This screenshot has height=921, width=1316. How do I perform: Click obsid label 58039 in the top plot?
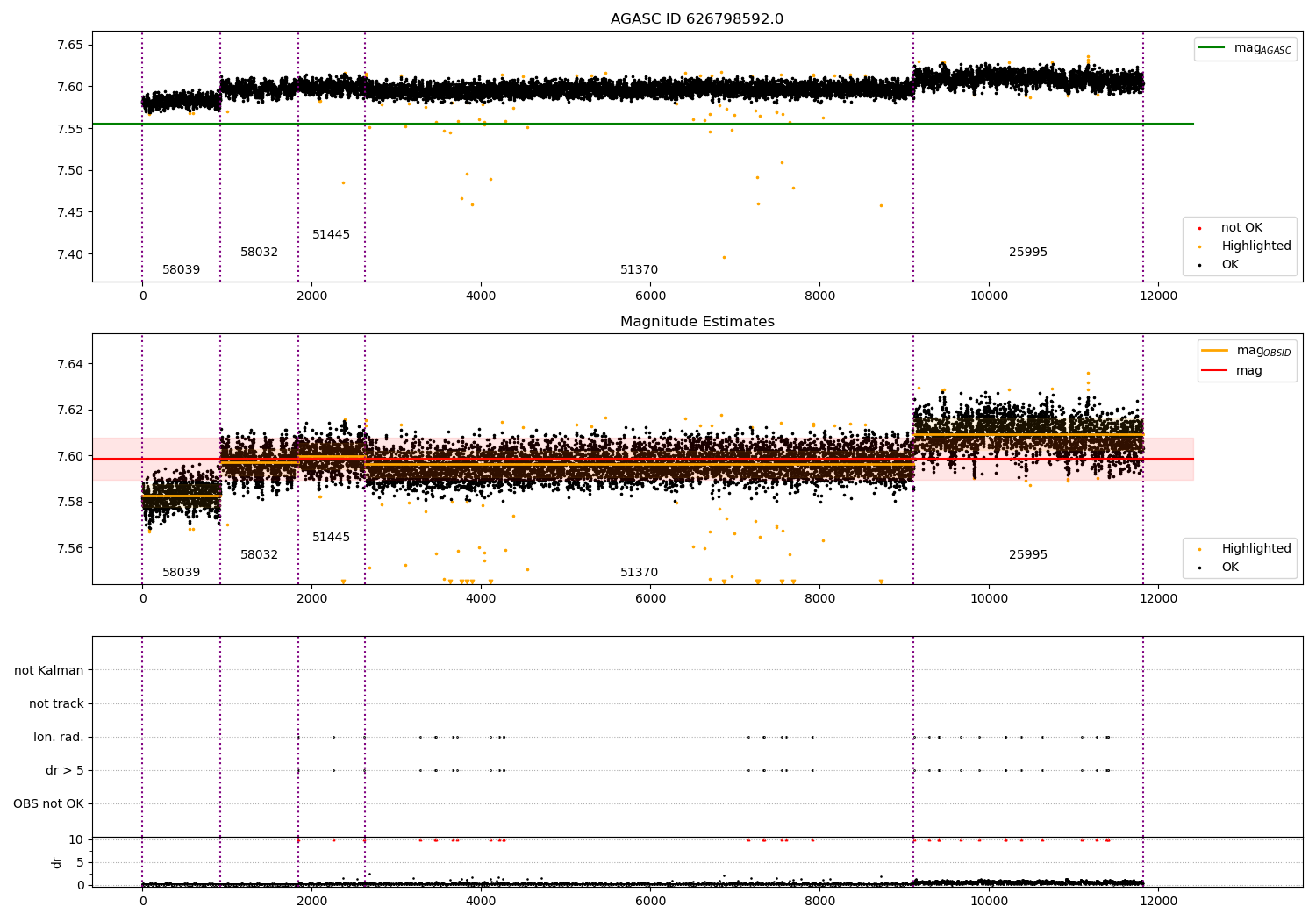point(181,270)
